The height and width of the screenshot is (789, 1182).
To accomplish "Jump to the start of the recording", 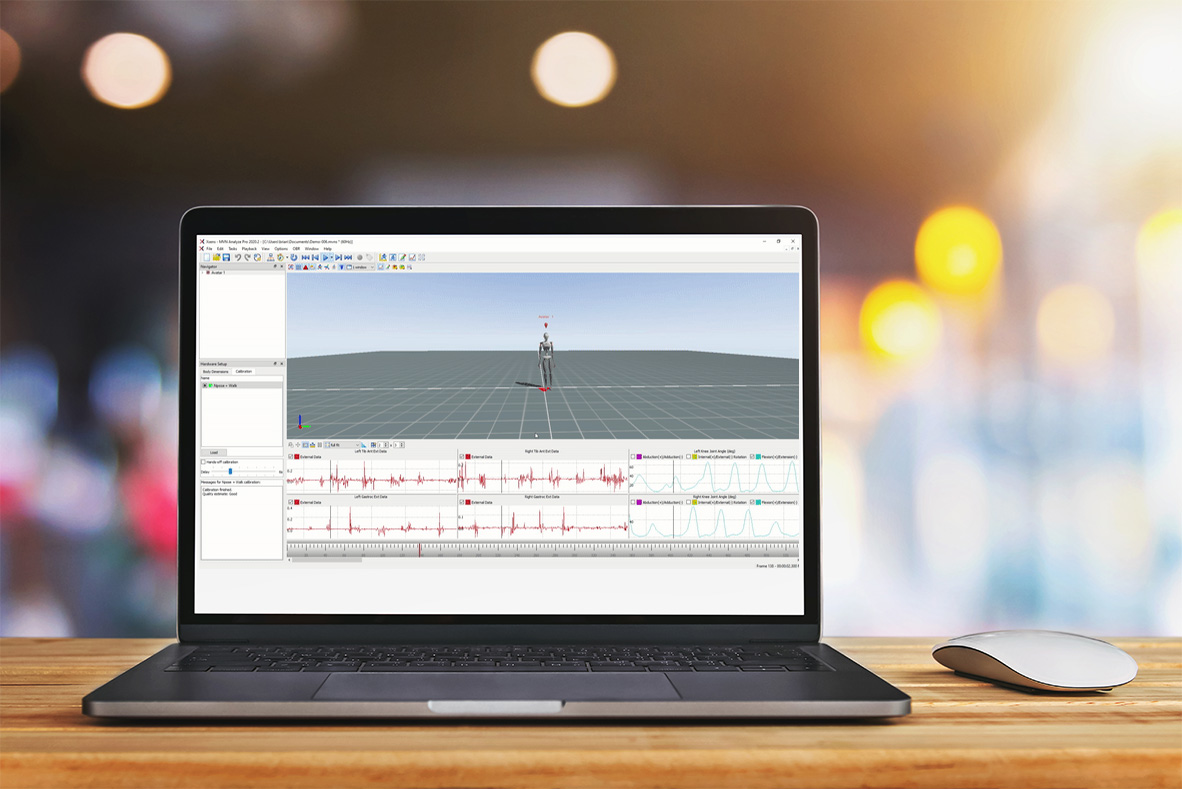I will pos(305,258).
